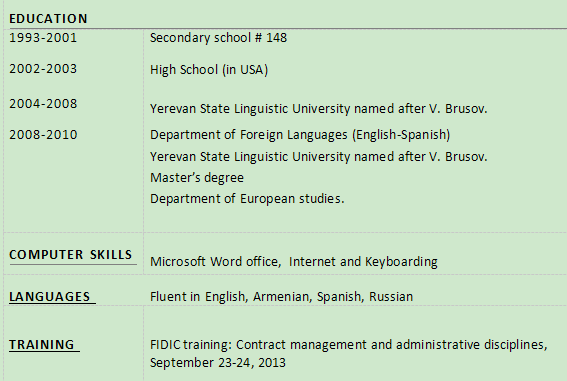
Task: Place cursor in 'Secondary school # 148' text
Action: [218, 38]
